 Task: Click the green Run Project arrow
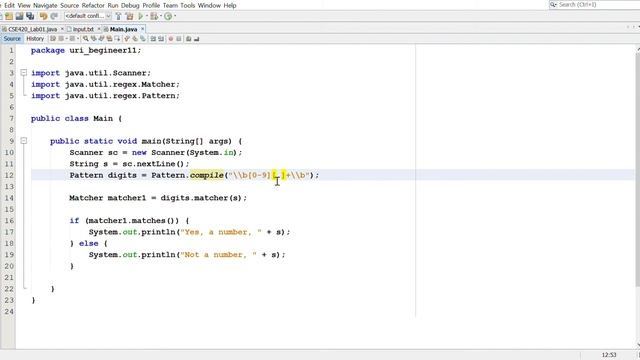click(x=141, y=16)
